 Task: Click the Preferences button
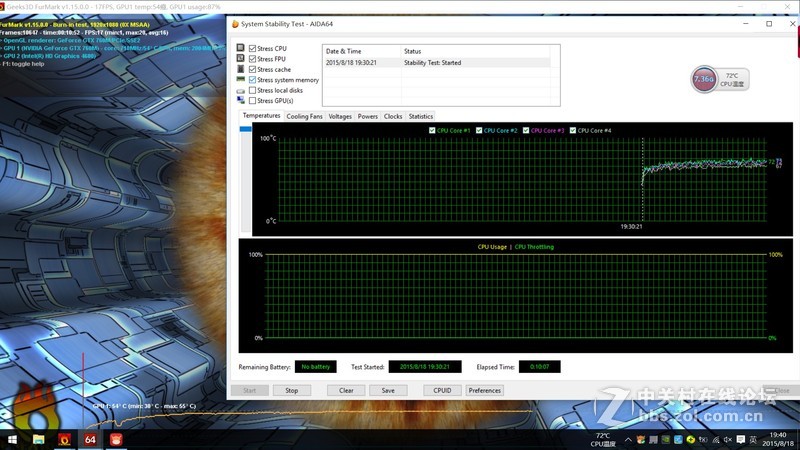(484, 390)
